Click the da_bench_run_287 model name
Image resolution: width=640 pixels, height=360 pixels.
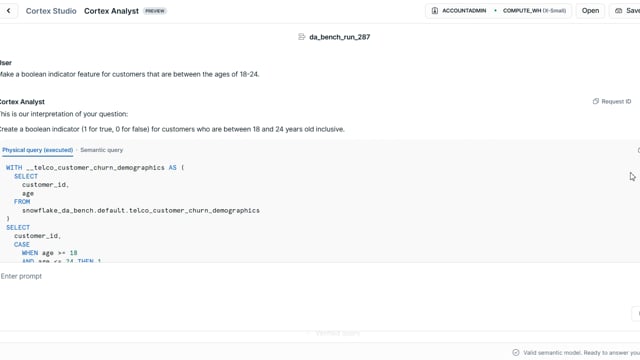[340, 37]
